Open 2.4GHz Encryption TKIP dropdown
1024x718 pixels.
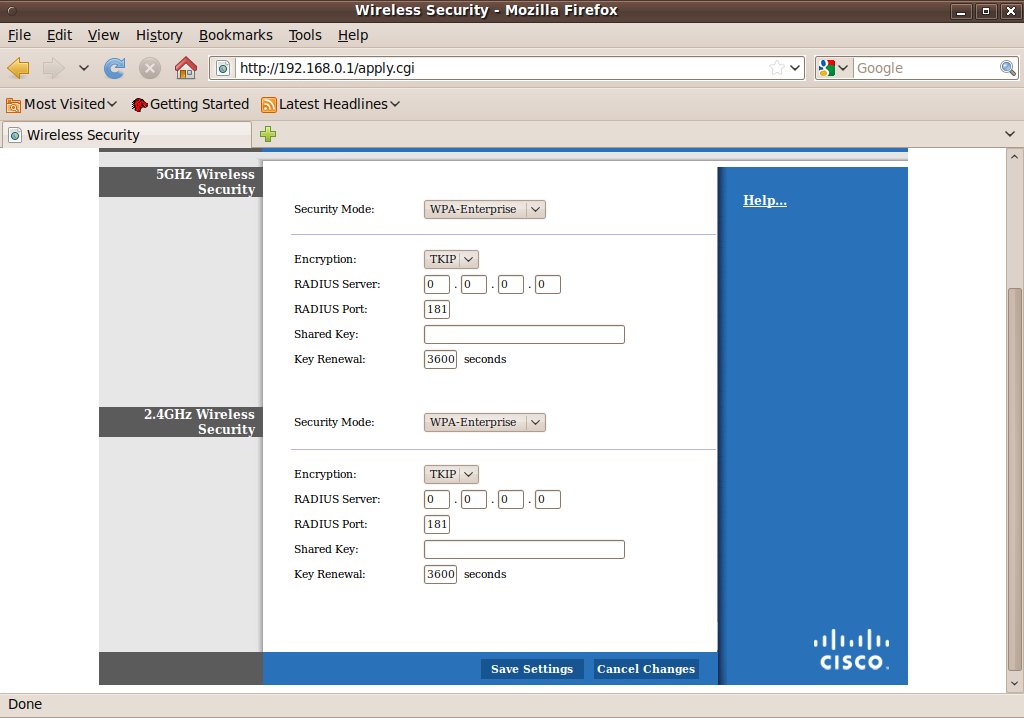(451, 474)
